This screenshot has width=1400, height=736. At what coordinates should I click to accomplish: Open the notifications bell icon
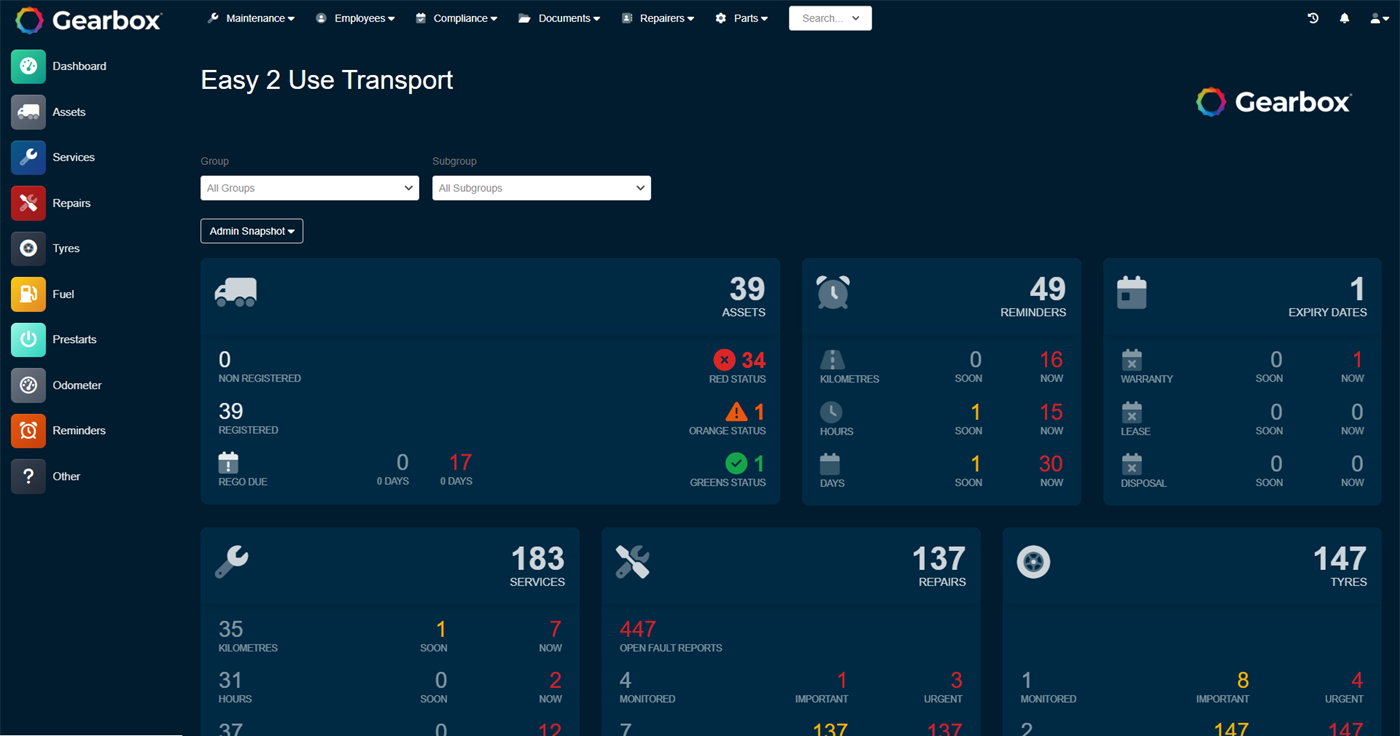pyautogui.click(x=1345, y=18)
